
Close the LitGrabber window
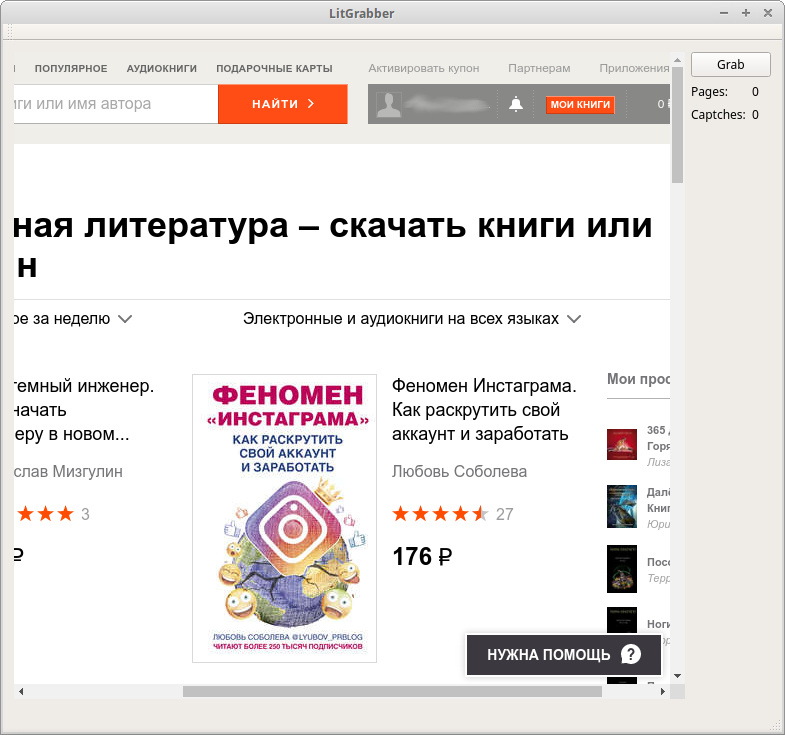tap(768, 13)
